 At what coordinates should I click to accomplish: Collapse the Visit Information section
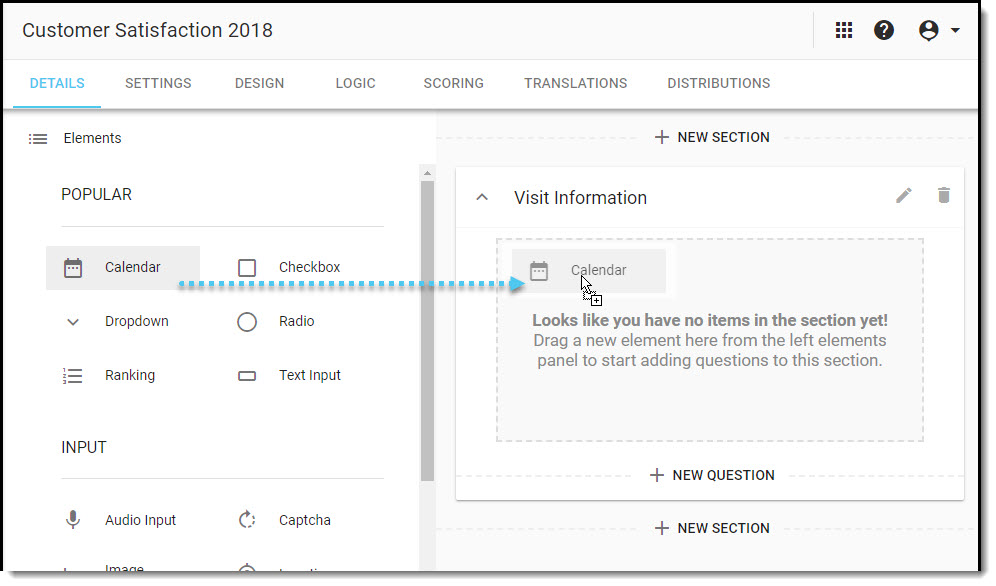coord(482,197)
